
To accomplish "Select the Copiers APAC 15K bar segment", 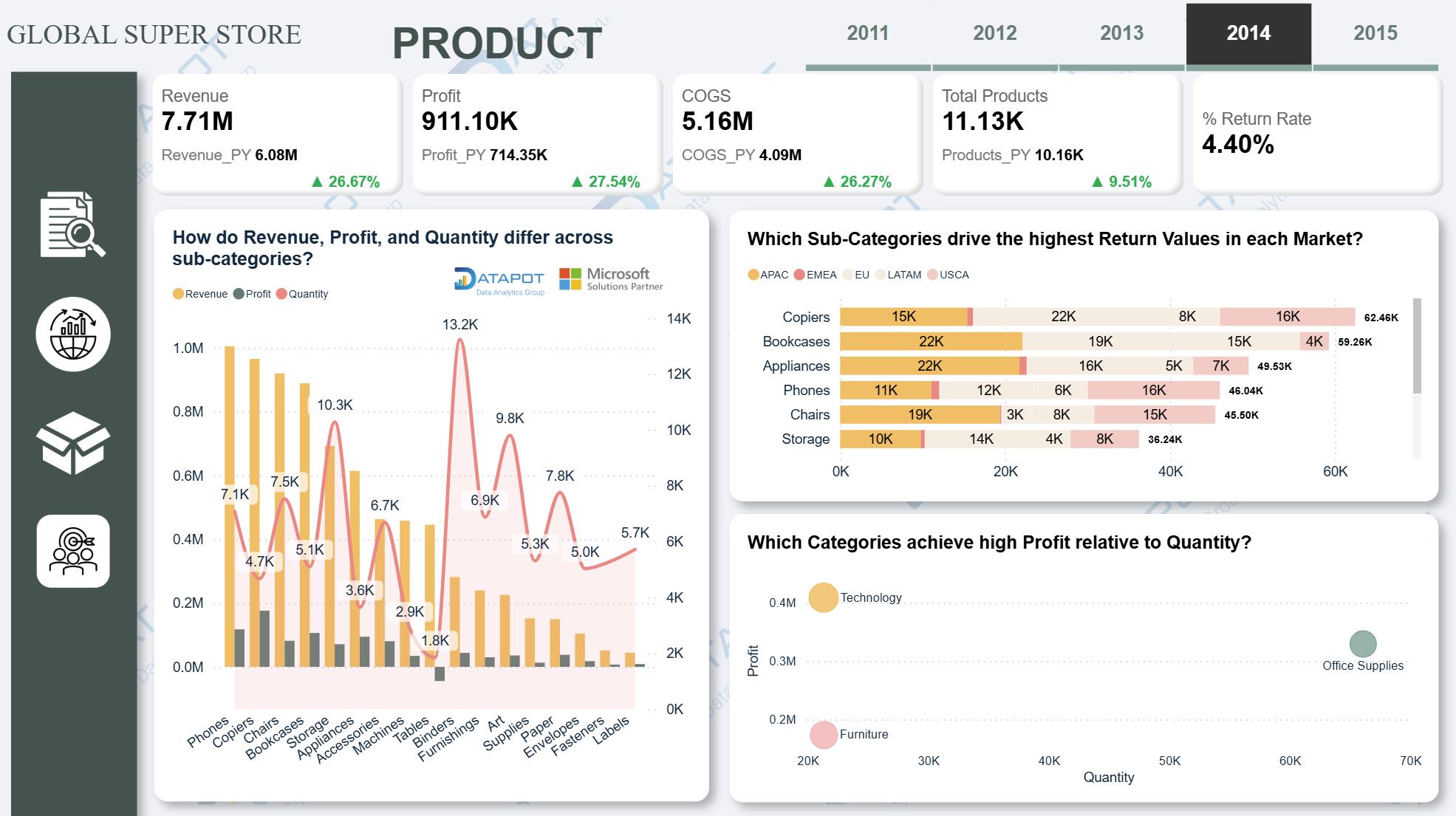I will coord(903,317).
